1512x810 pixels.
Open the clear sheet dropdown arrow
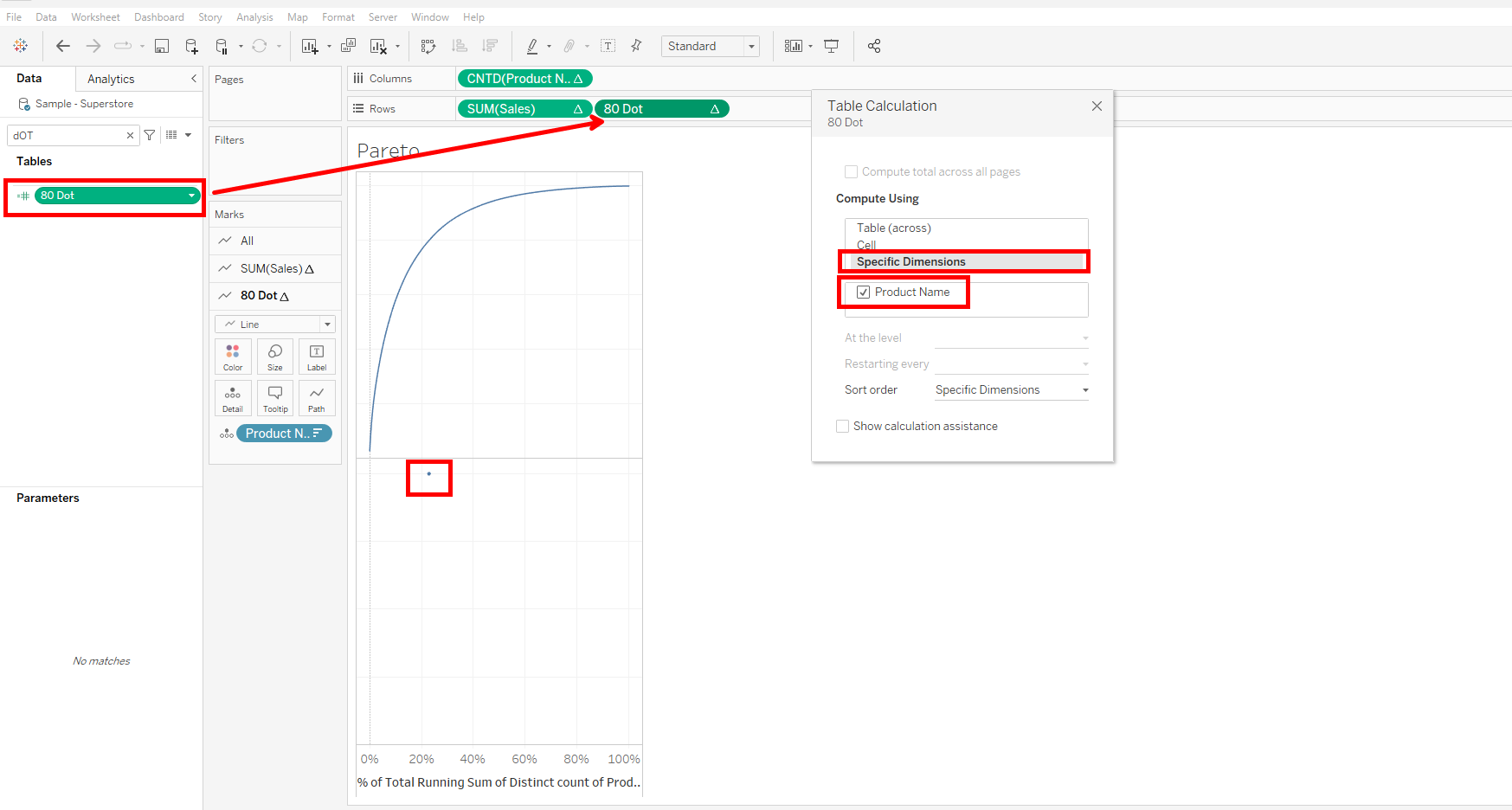coord(397,47)
